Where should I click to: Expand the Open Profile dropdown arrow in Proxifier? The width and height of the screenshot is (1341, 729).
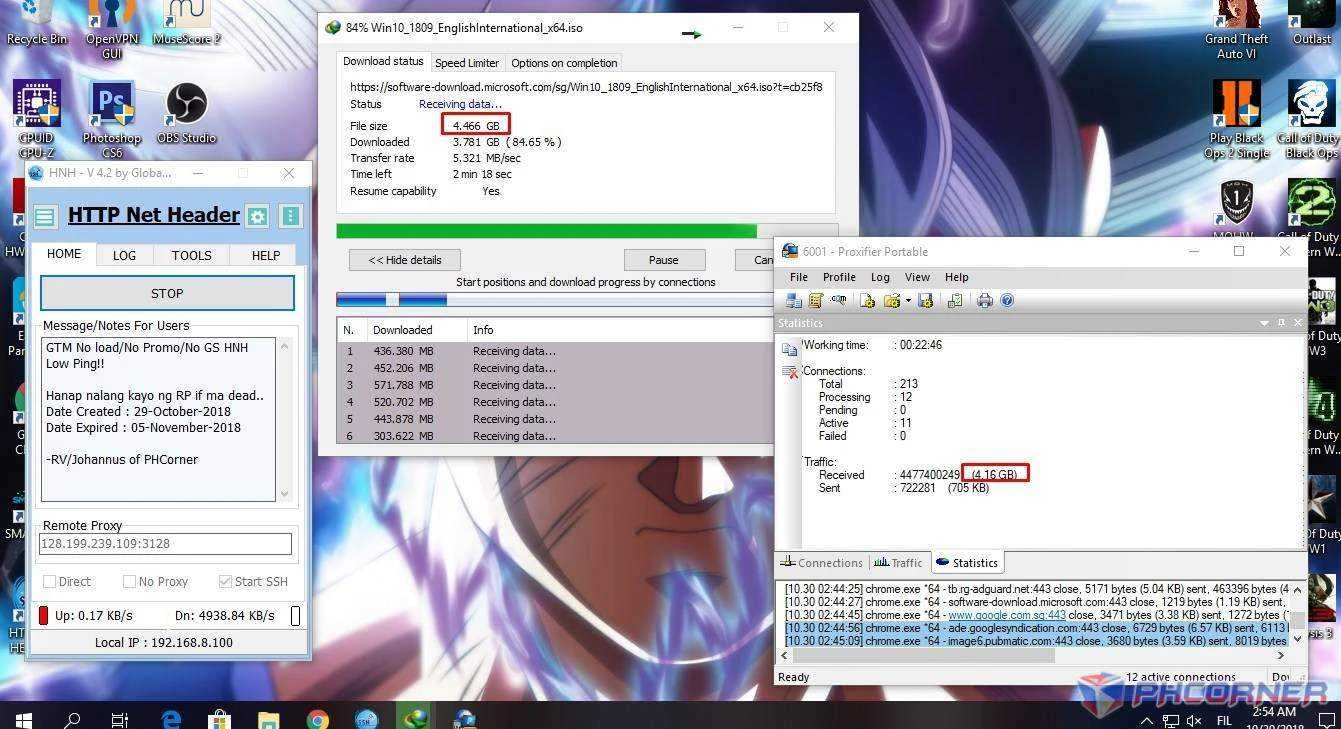(x=908, y=300)
